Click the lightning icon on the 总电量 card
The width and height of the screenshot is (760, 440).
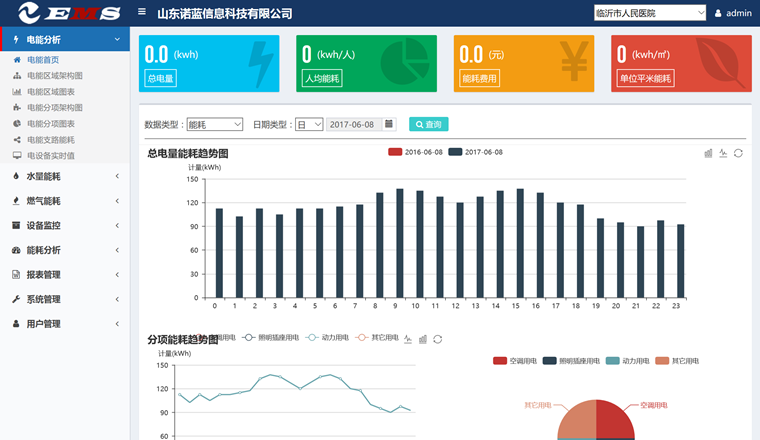261,64
